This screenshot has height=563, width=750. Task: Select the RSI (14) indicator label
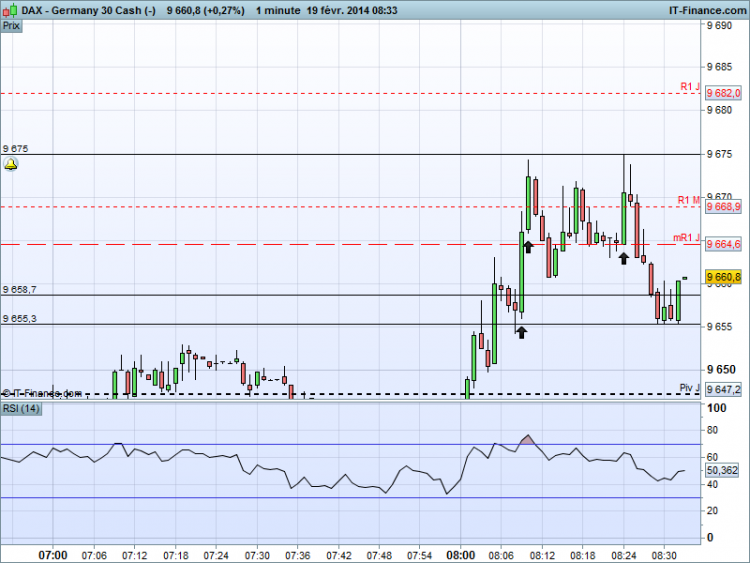coord(22,409)
